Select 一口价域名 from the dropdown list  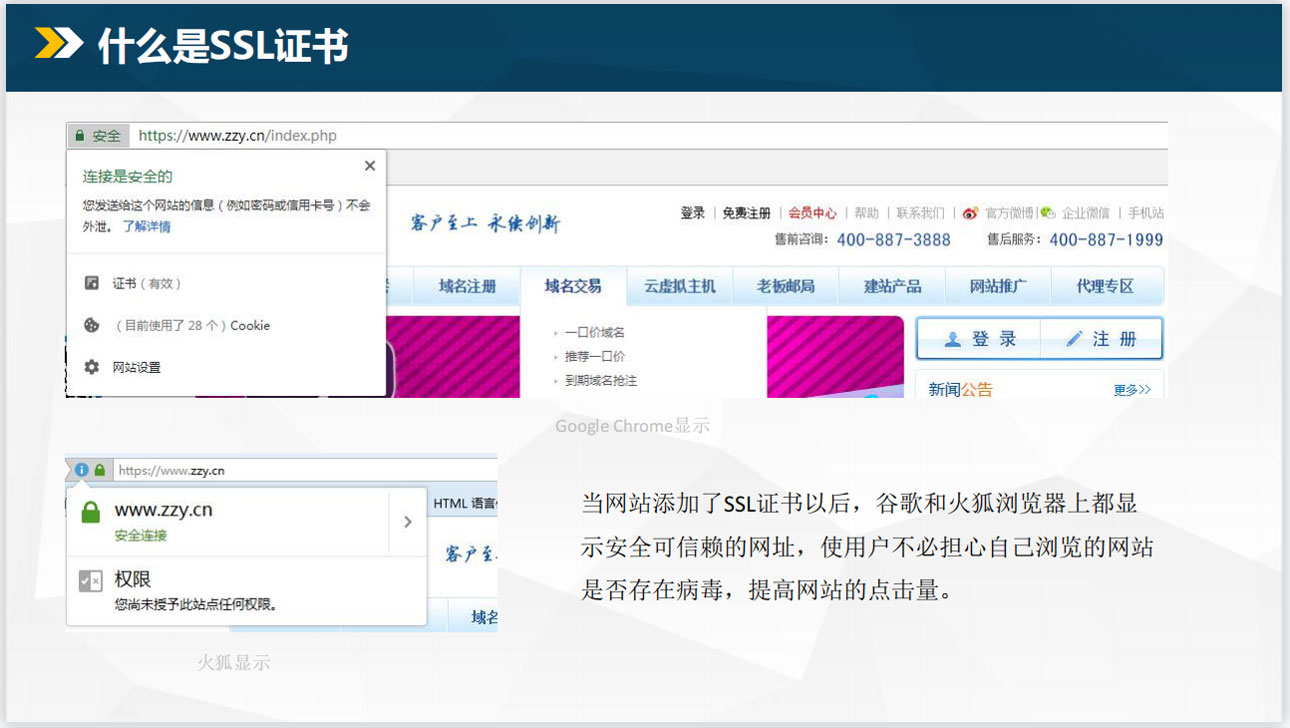point(594,332)
